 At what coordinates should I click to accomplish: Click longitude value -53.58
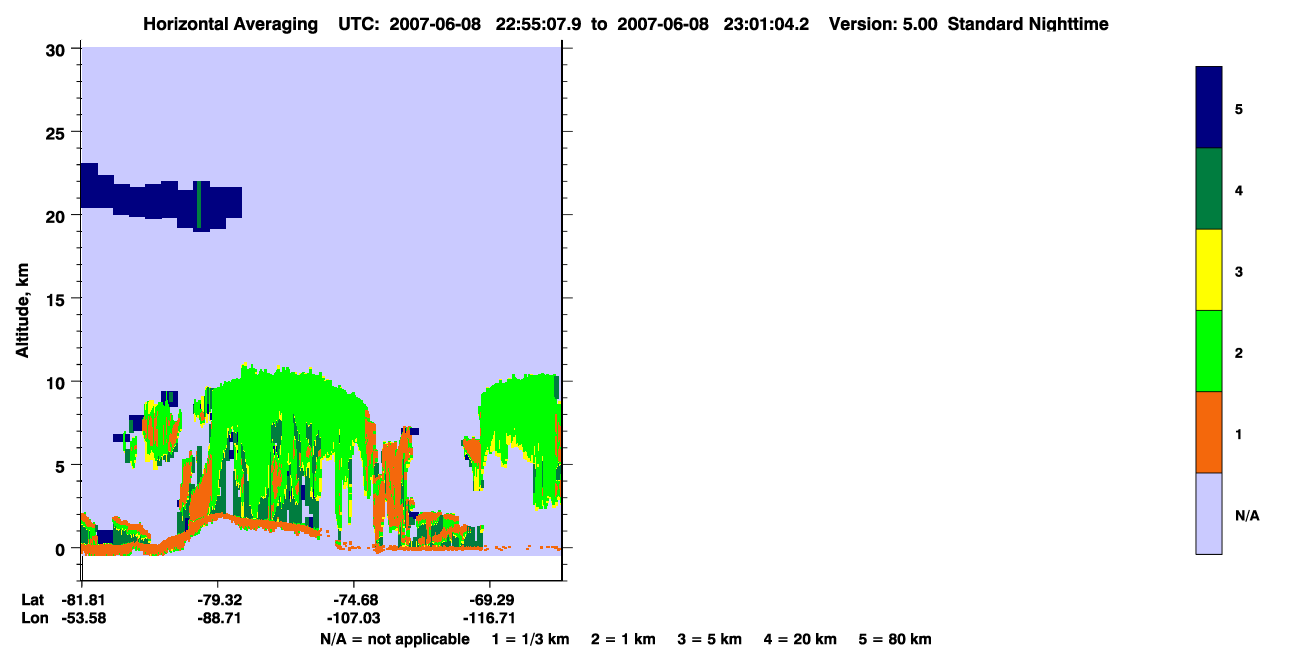(x=82, y=618)
